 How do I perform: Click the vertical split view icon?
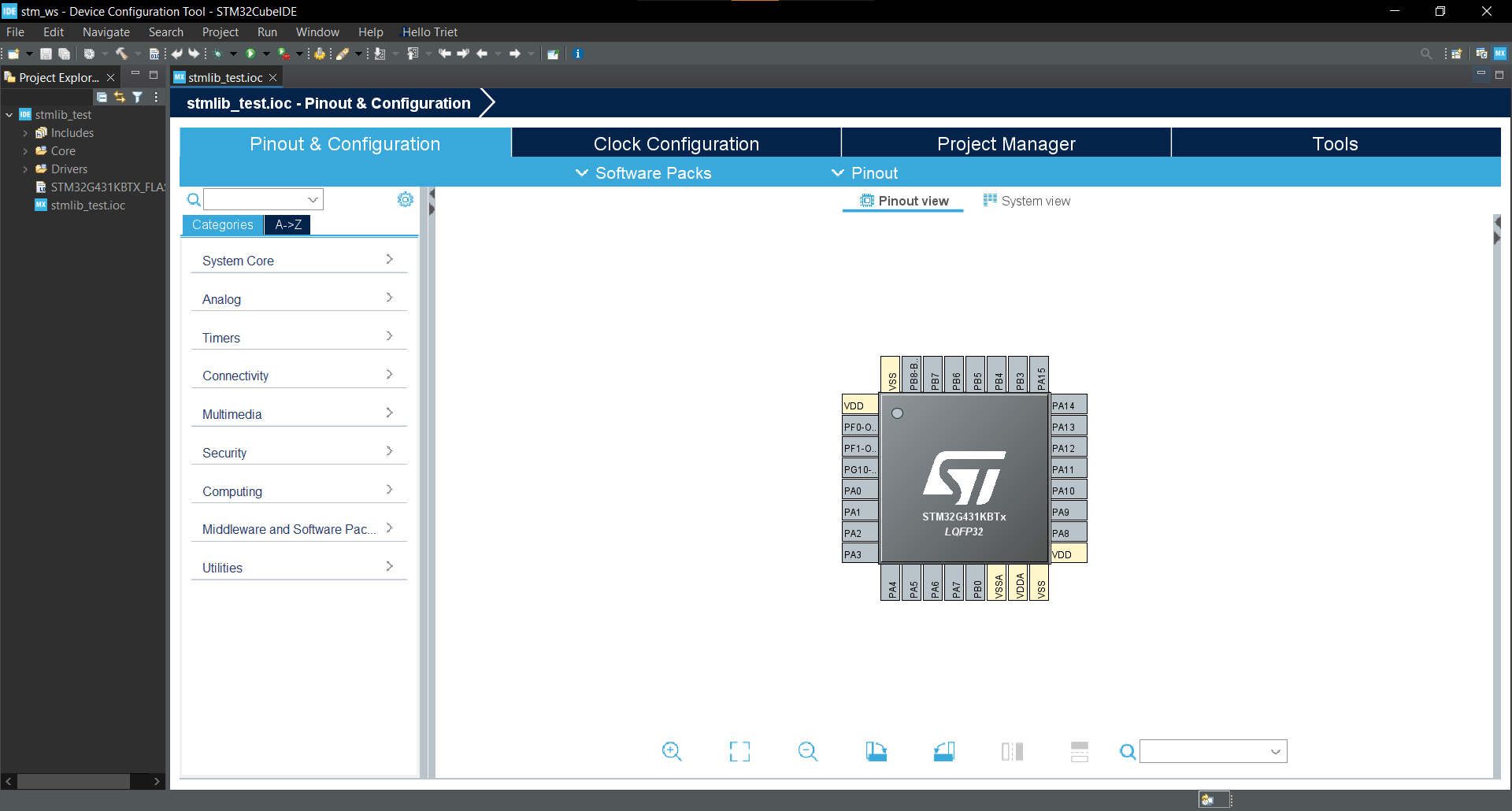1012,751
